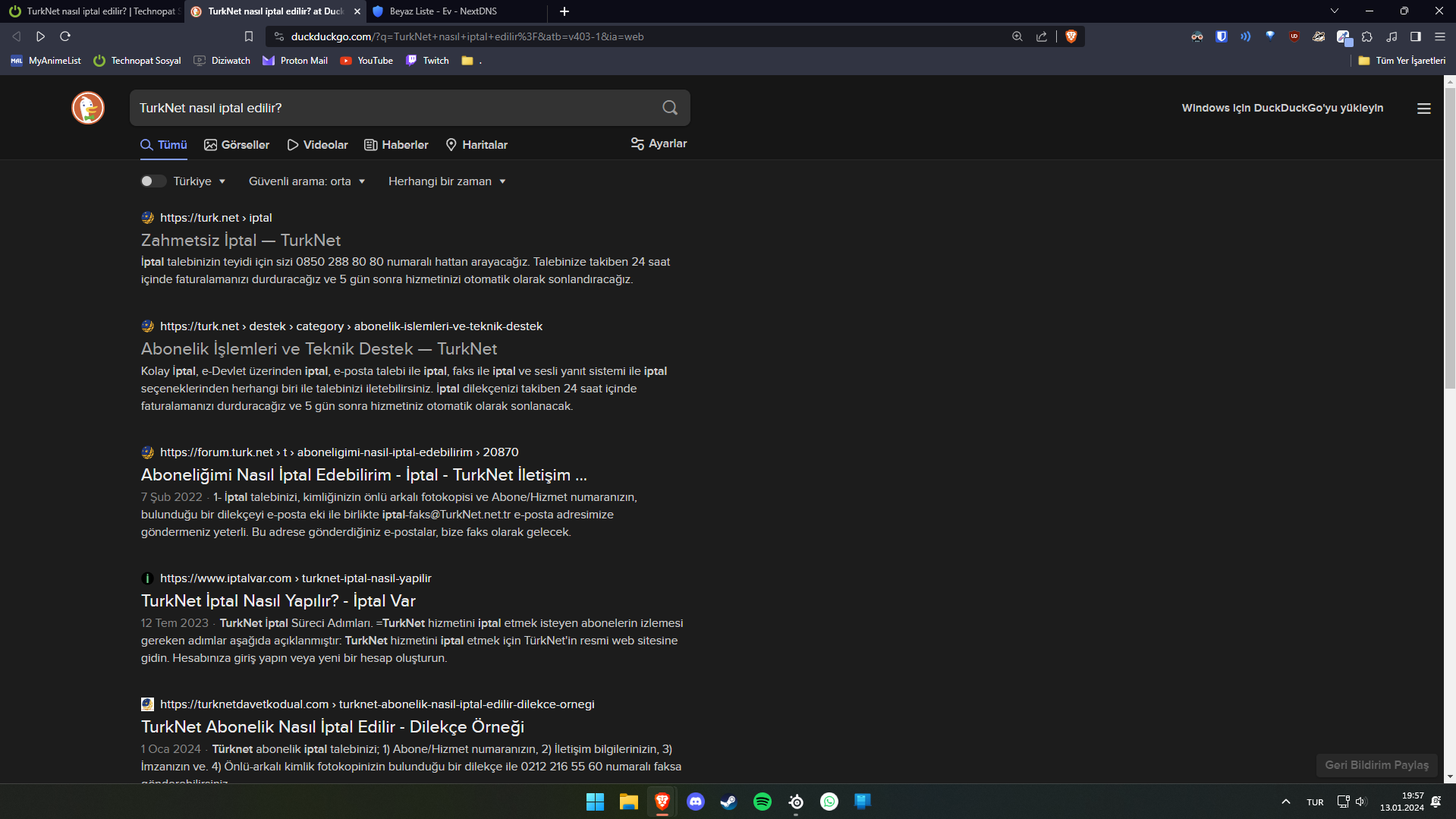Open the Technopat Sosyal bookmark
This screenshot has width=1456, height=819.
137,61
